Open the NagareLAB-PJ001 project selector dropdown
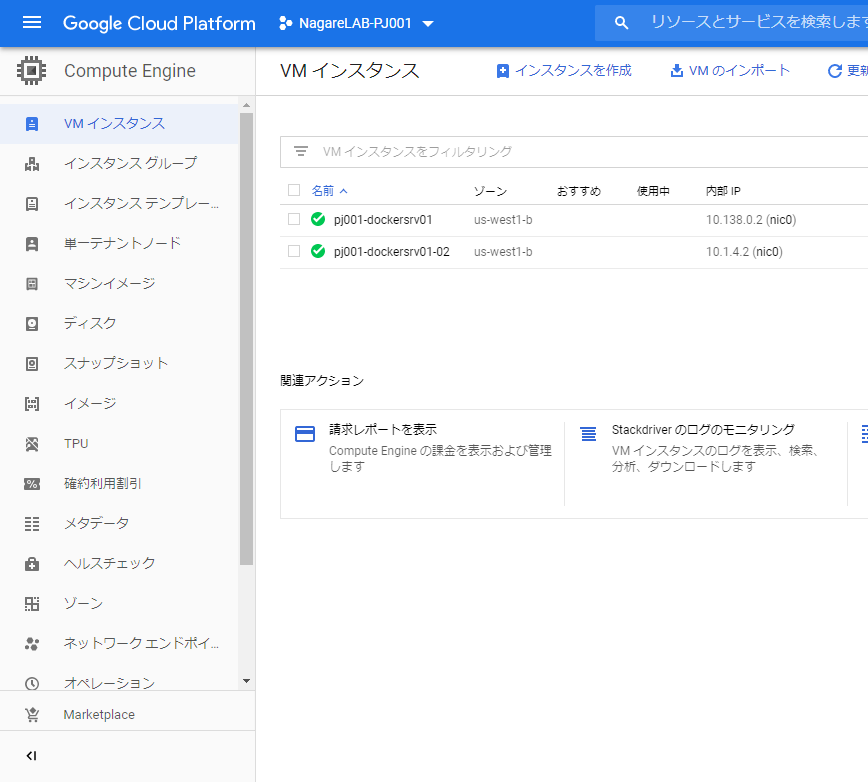 [356, 23]
